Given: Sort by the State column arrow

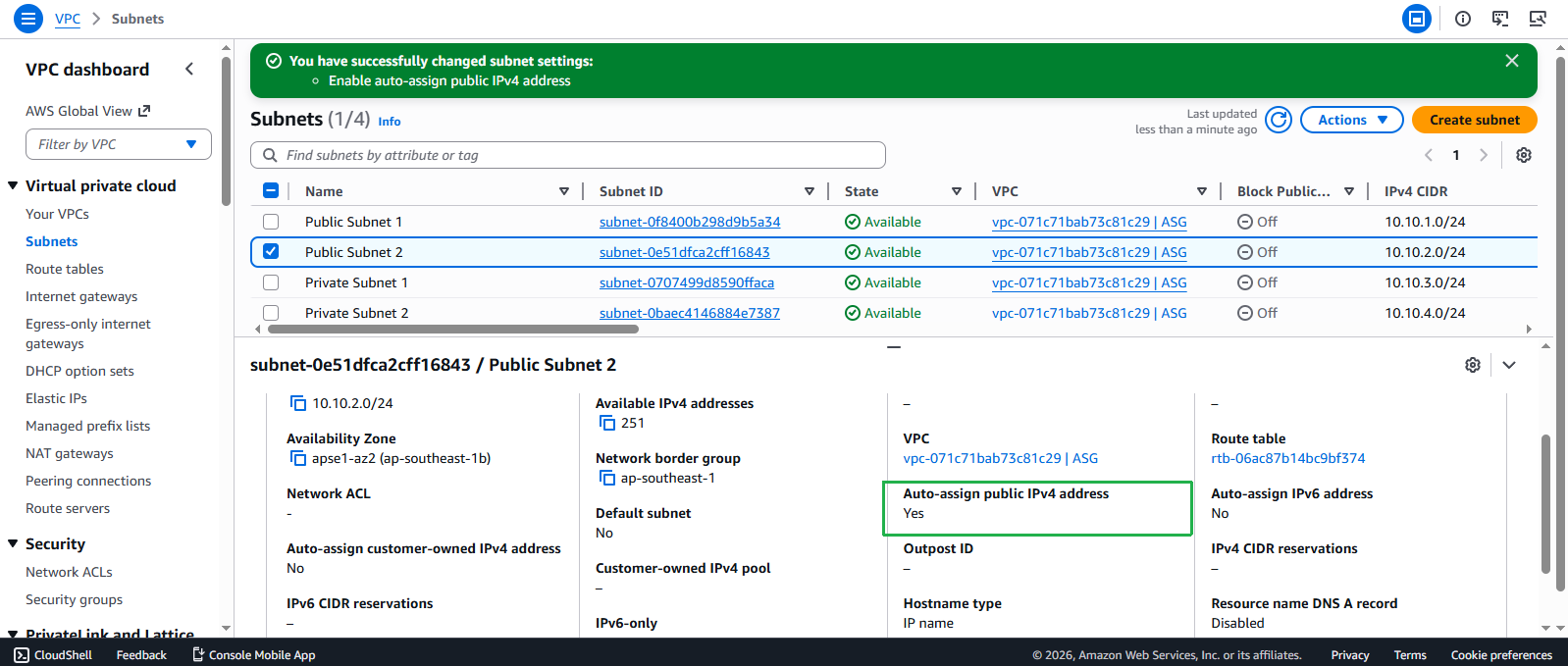Looking at the screenshot, I should [957, 191].
